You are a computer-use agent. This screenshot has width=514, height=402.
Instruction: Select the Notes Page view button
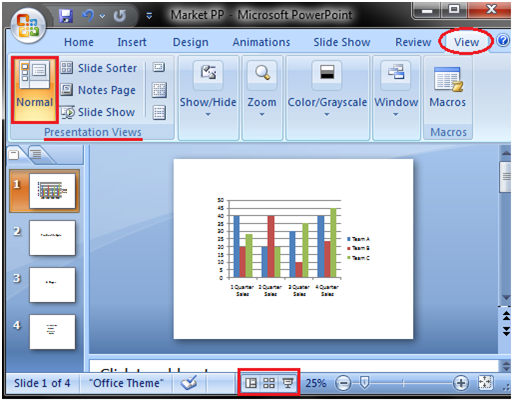(x=98, y=90)
